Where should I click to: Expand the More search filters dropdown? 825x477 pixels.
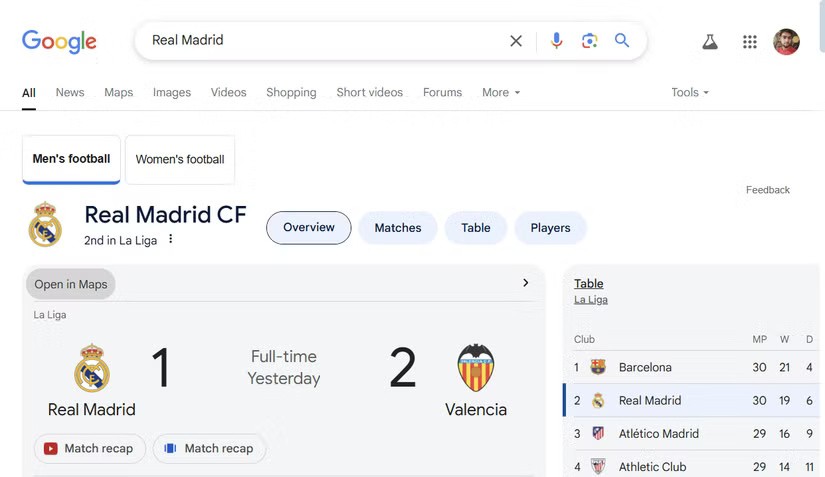(x=501, y=93)
